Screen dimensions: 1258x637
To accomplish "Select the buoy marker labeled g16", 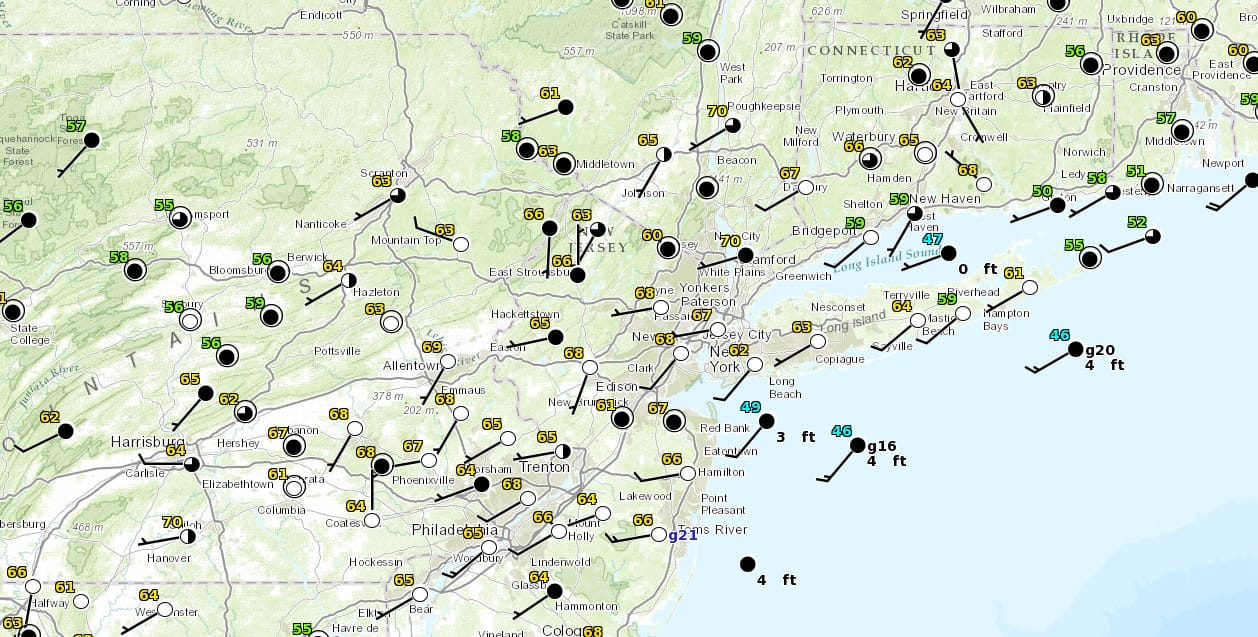I will [857, 445].
